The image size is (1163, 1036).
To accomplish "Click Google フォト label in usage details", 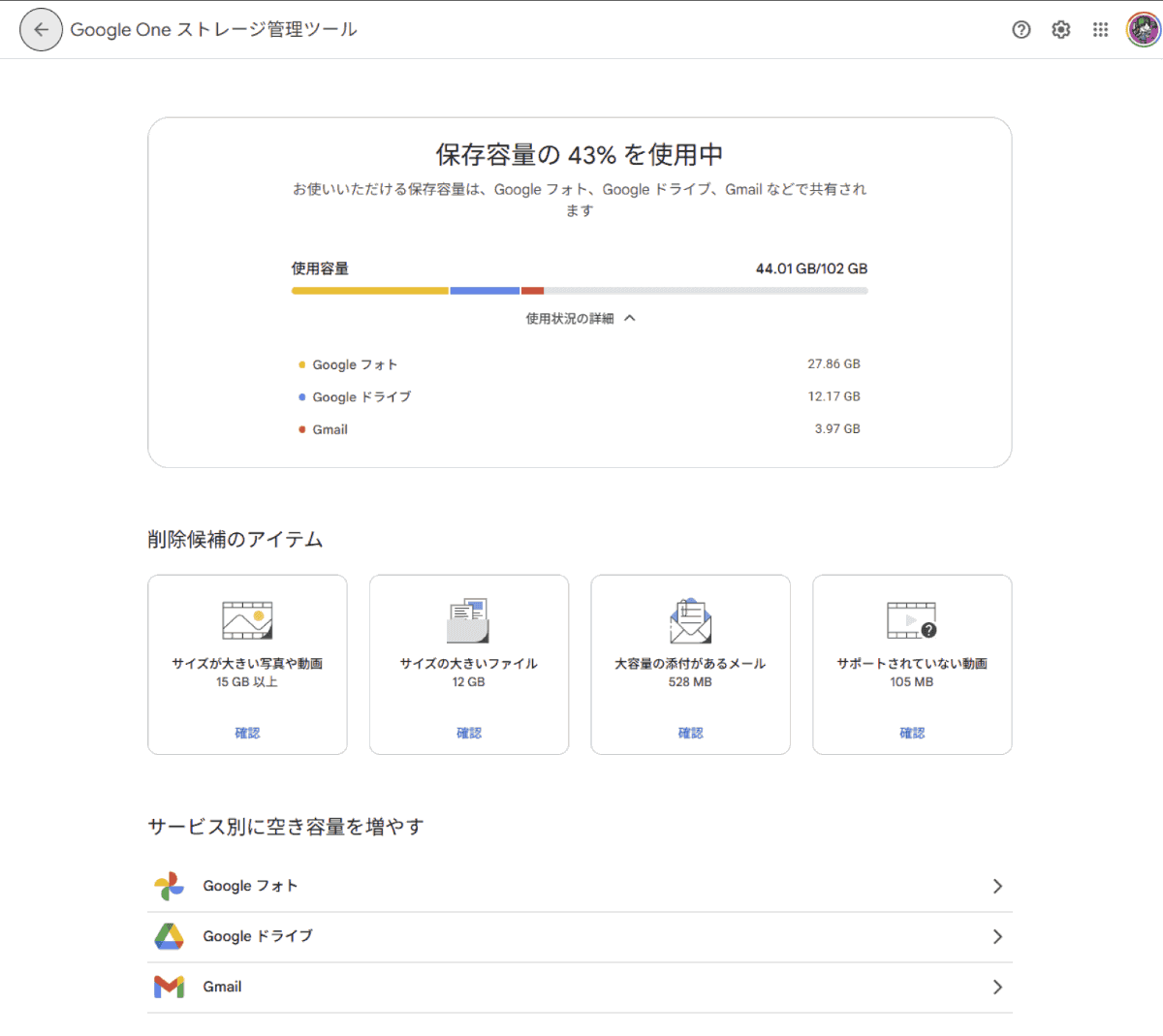I will tap(355, 364).
